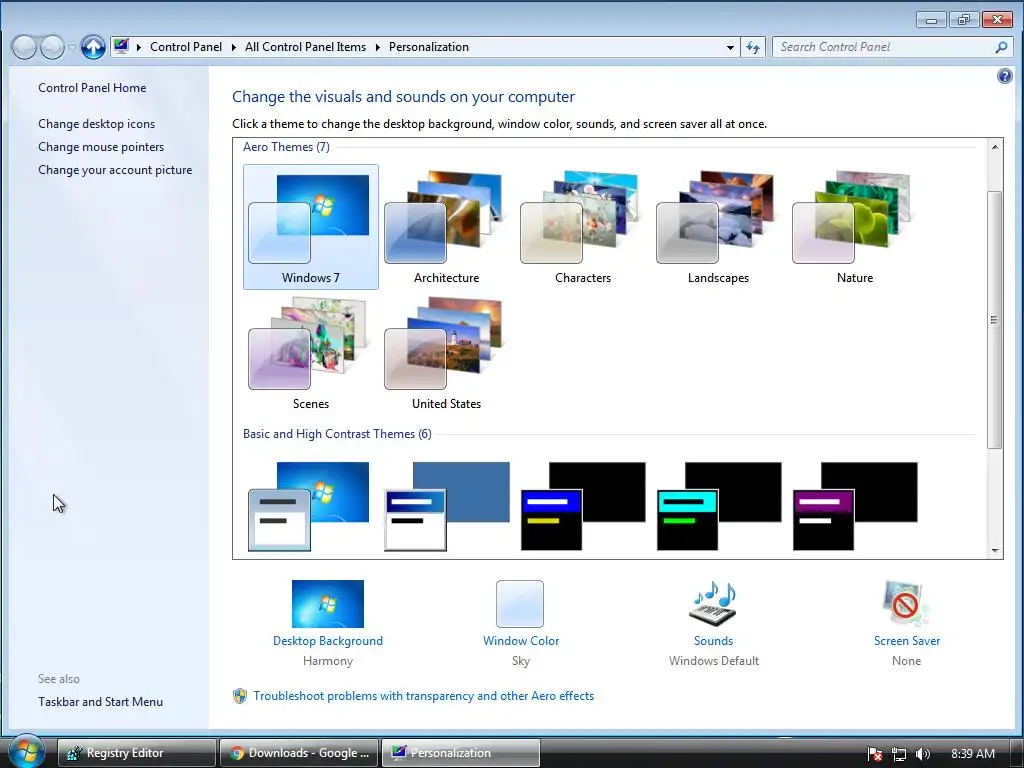Expand arrow after Control Panel breadcrumb

point(234,47)
